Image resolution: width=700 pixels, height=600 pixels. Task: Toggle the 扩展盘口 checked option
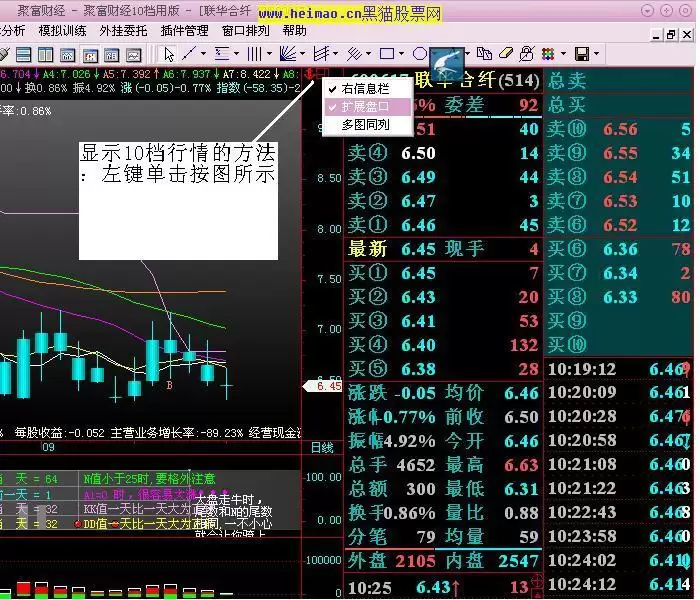coord(364,107)
